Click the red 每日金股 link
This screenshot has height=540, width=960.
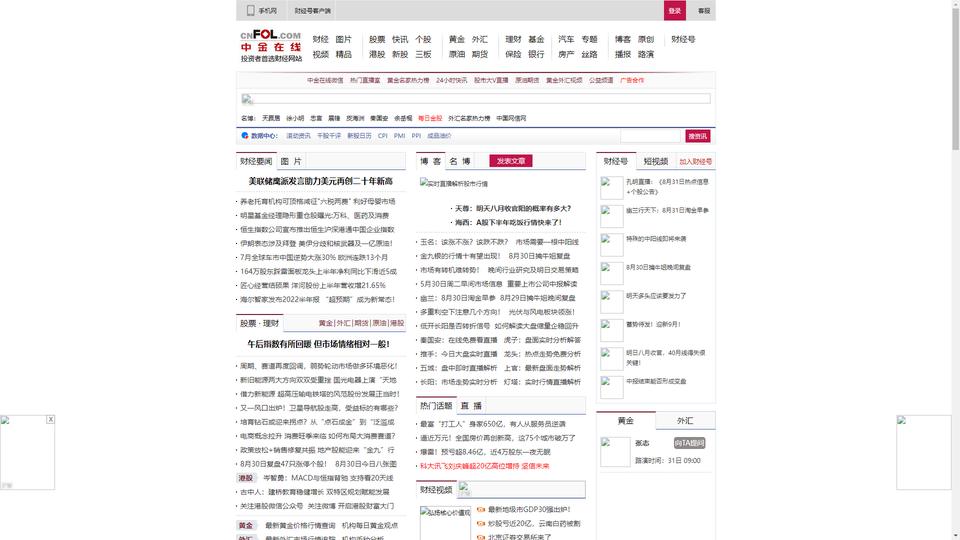coord(430,118)
